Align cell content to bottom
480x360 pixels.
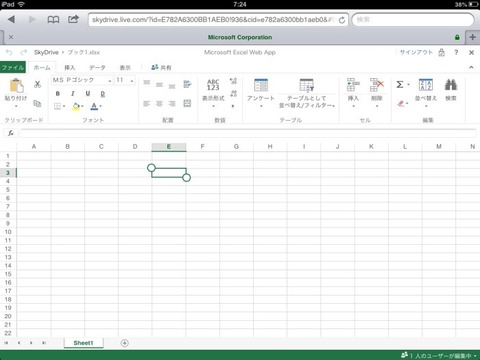(172, 87)
